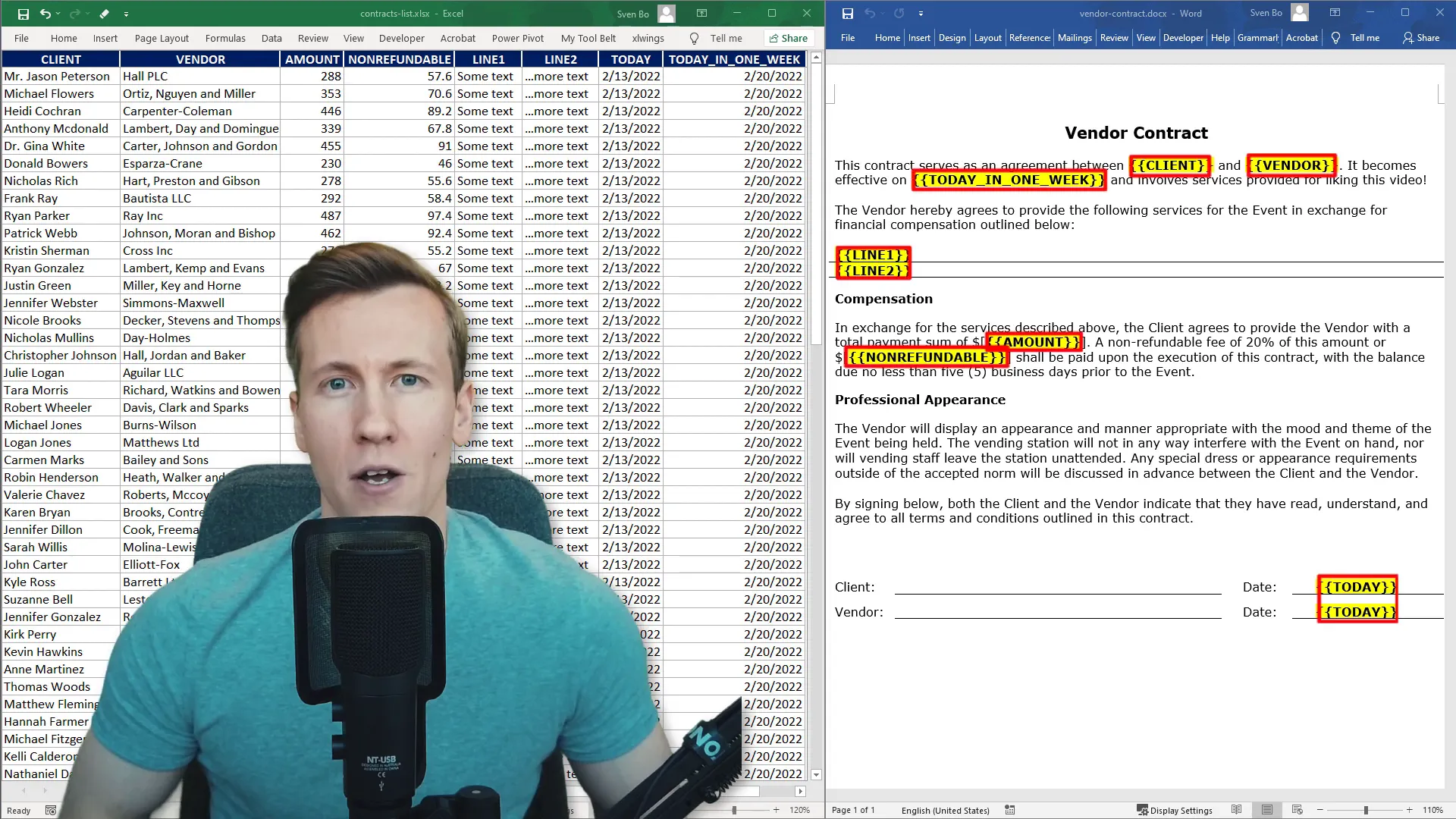
Task: Open the xlwings tab in Excel
Action: 648,38
